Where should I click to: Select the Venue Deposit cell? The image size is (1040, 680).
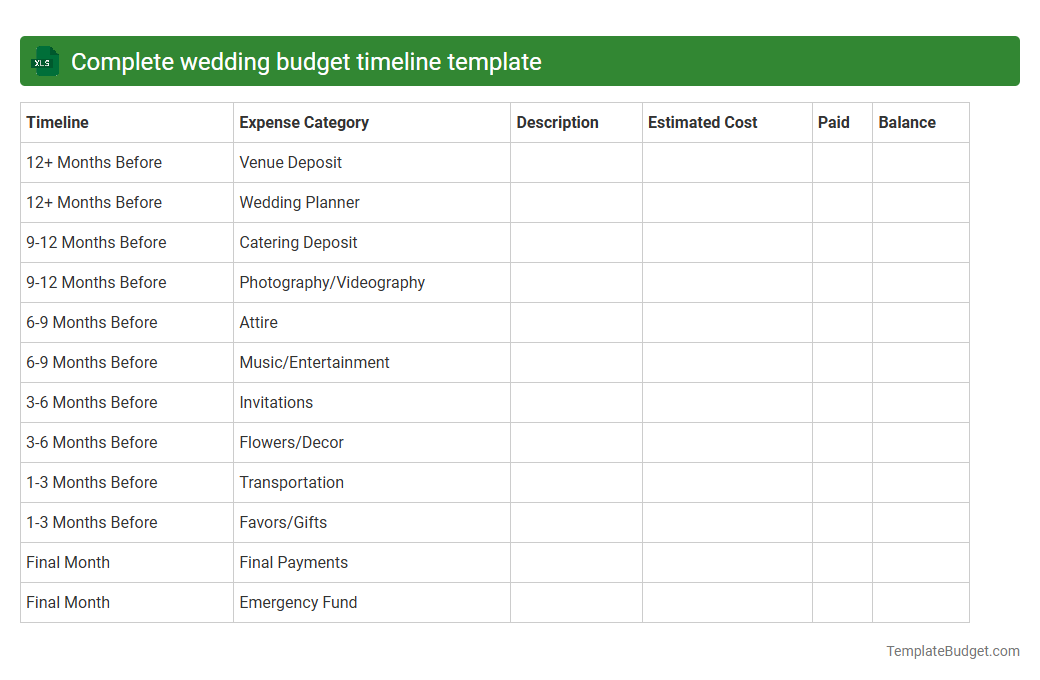[290, 162]
